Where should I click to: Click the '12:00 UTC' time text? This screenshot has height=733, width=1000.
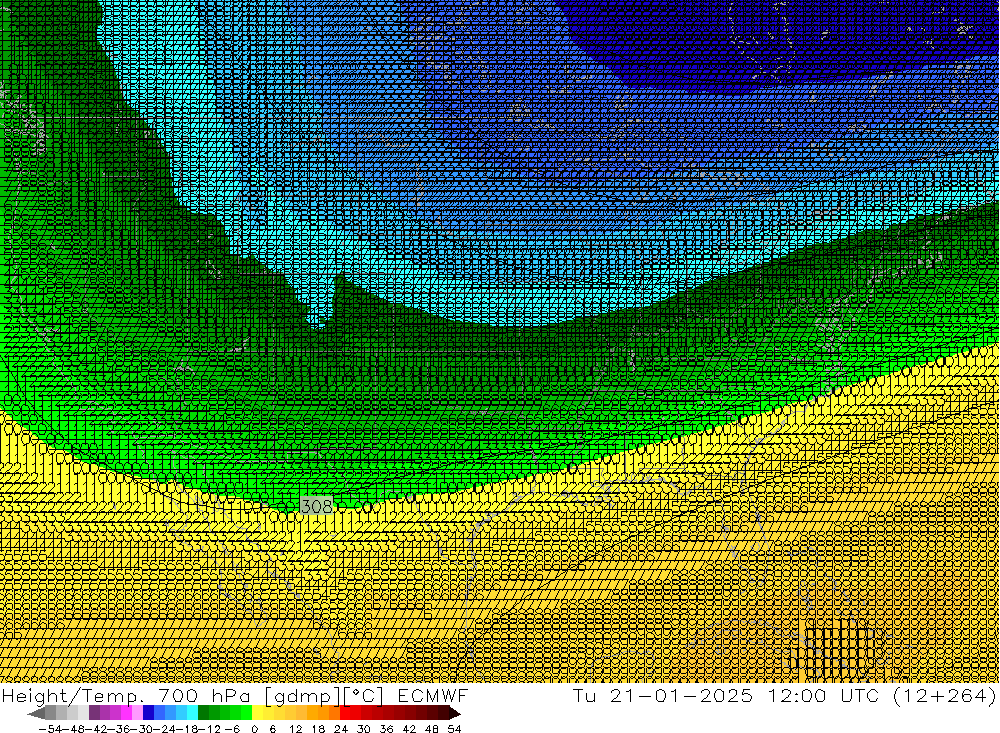click(823, 695)
